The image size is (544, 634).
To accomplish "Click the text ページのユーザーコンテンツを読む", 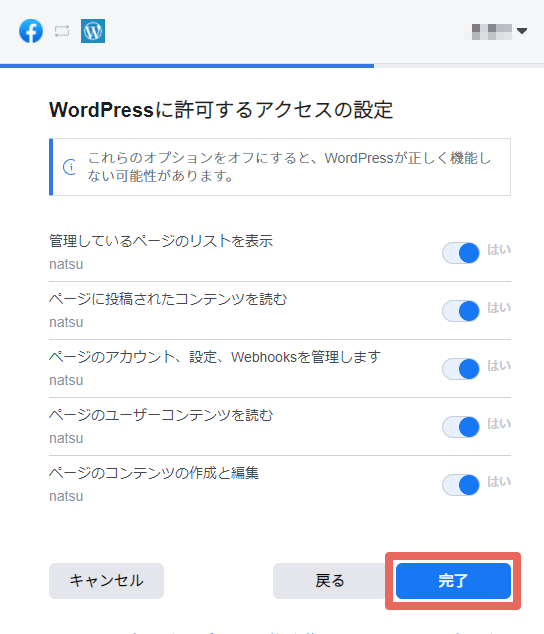I will 161,415.
